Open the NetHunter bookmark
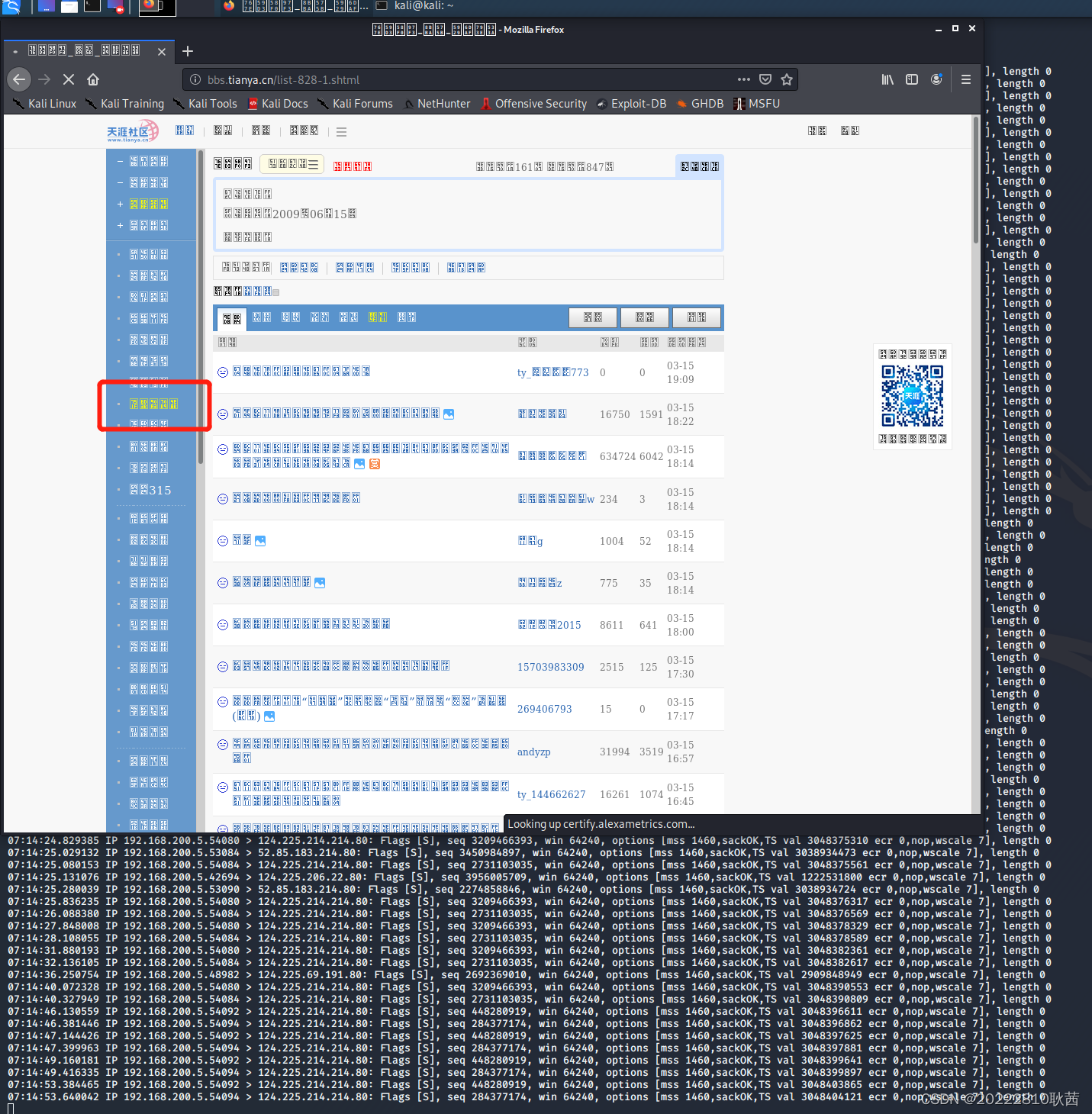This screenshot has height=1114, width=1092. coord(436,104)
